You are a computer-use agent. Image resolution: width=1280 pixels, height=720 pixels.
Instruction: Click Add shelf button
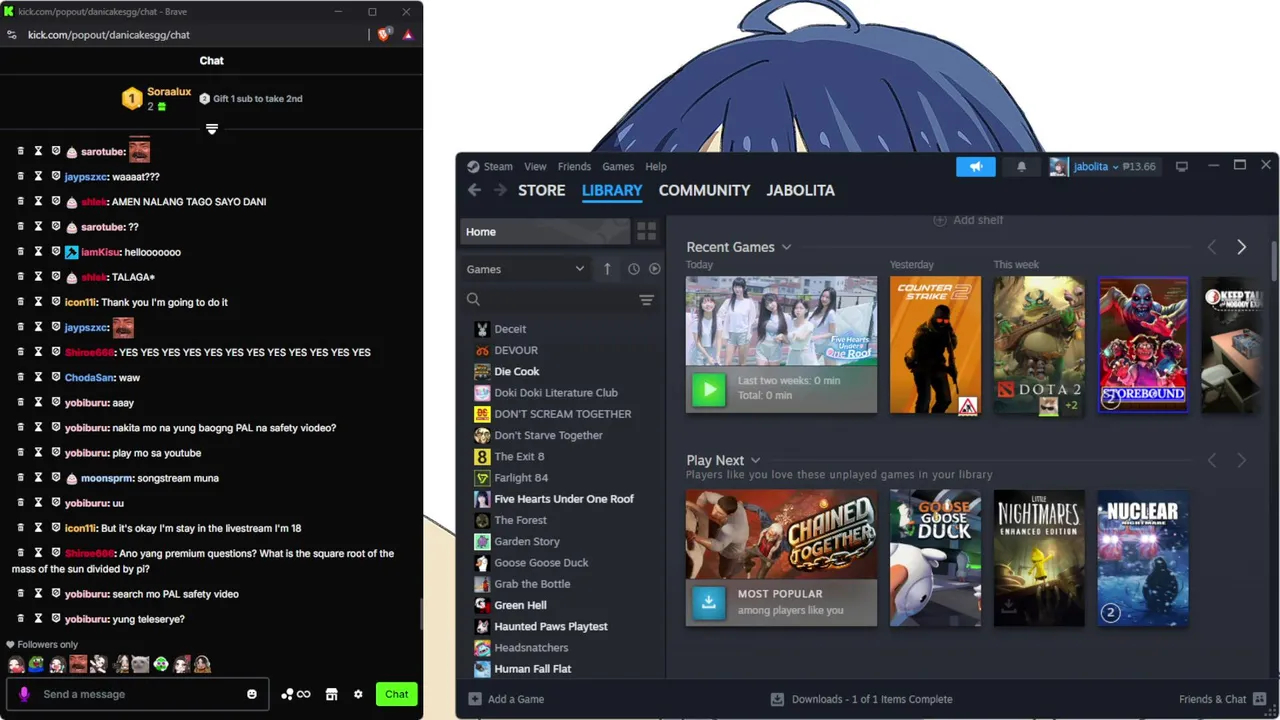(x=968, y=220)
